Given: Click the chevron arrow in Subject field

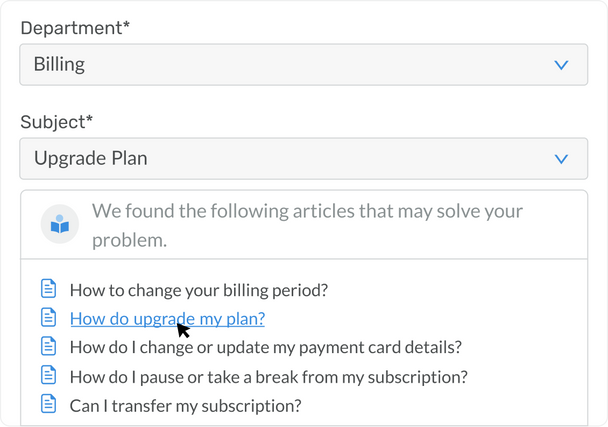Looking at the screenshot, I should (x=561, y=159).
